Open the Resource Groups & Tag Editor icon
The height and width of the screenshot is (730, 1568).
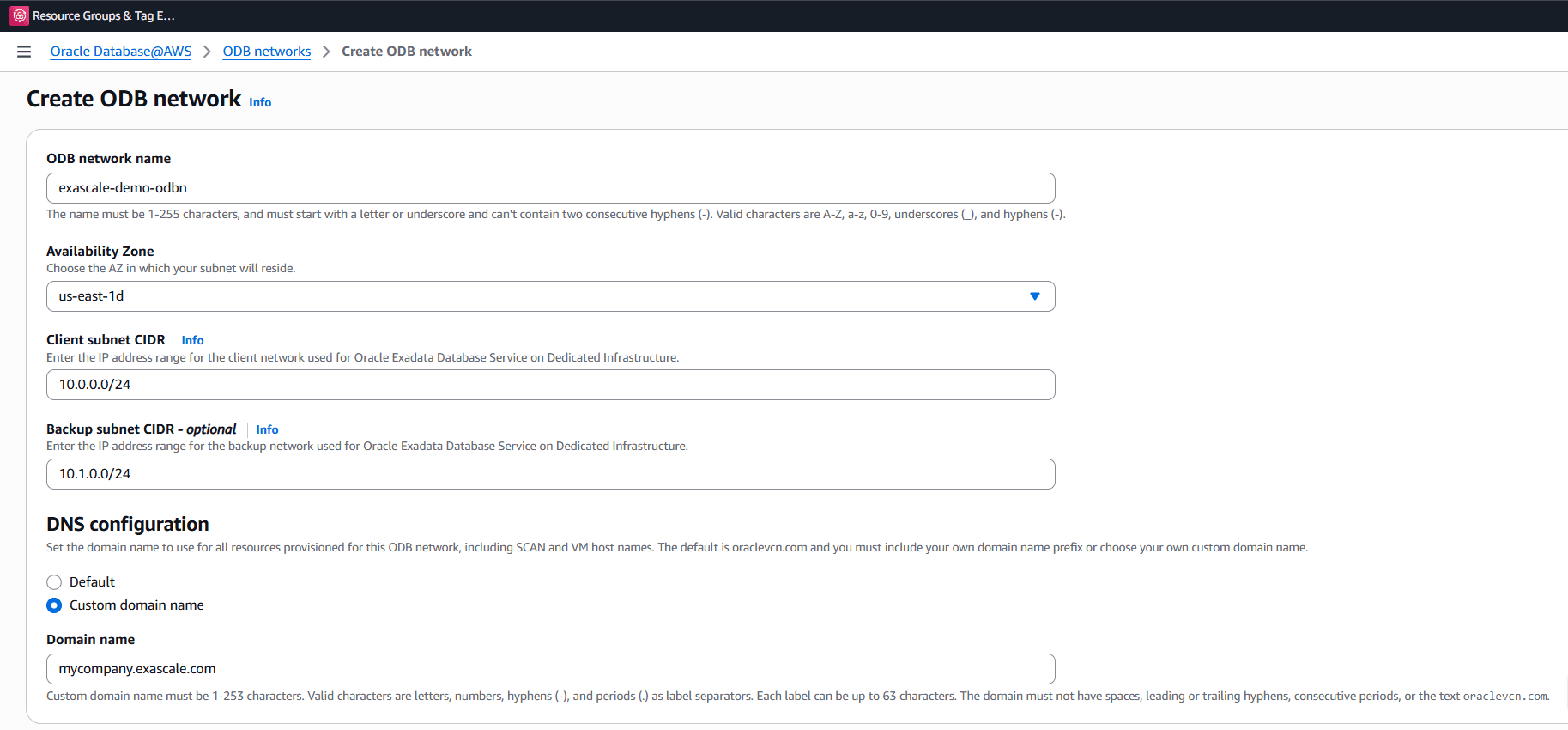coord(19,15)
